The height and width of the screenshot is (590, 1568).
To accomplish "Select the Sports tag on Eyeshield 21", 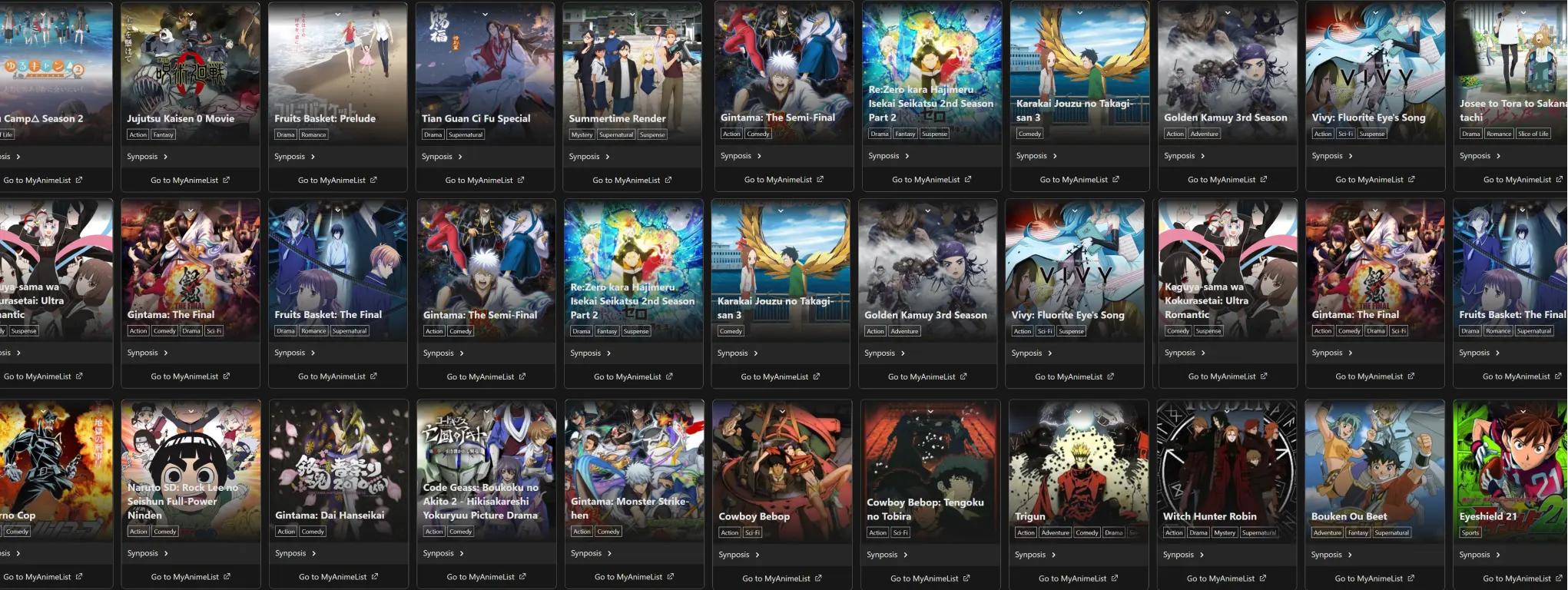I will click(x=1470, y=532).
